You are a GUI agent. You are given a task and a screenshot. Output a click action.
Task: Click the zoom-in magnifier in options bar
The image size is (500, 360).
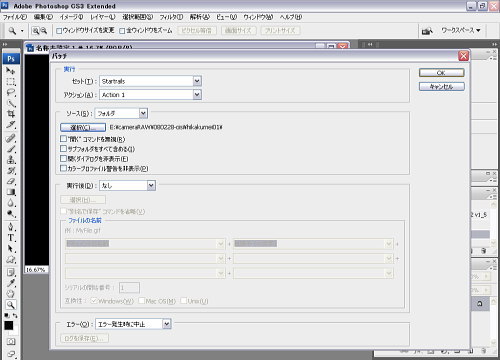point(35,31)
